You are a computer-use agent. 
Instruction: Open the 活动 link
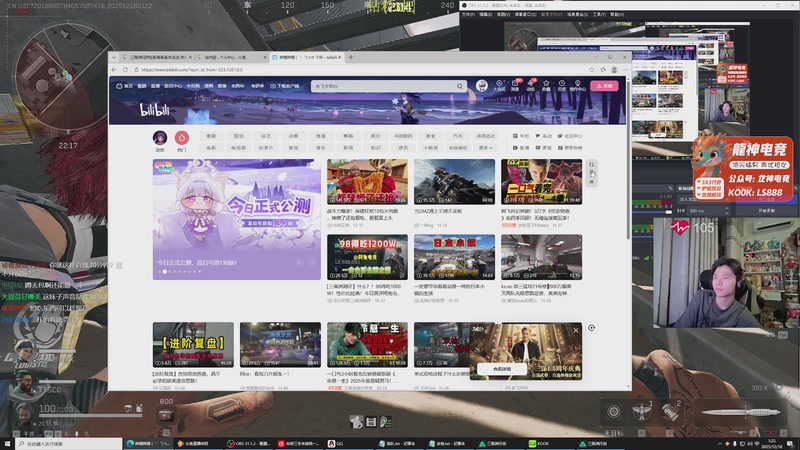pos(544,136)
